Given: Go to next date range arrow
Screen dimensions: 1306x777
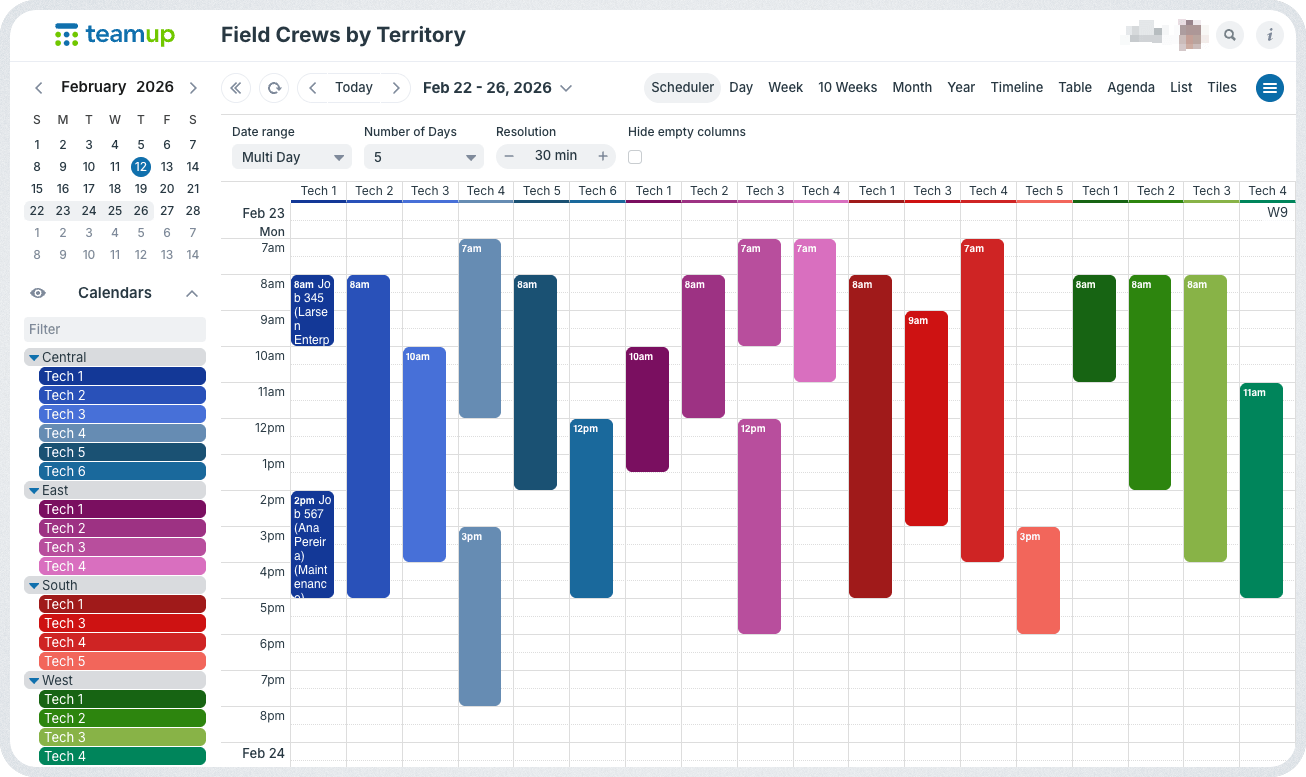Looking at the screenshot, I should (x=396, y=88).
